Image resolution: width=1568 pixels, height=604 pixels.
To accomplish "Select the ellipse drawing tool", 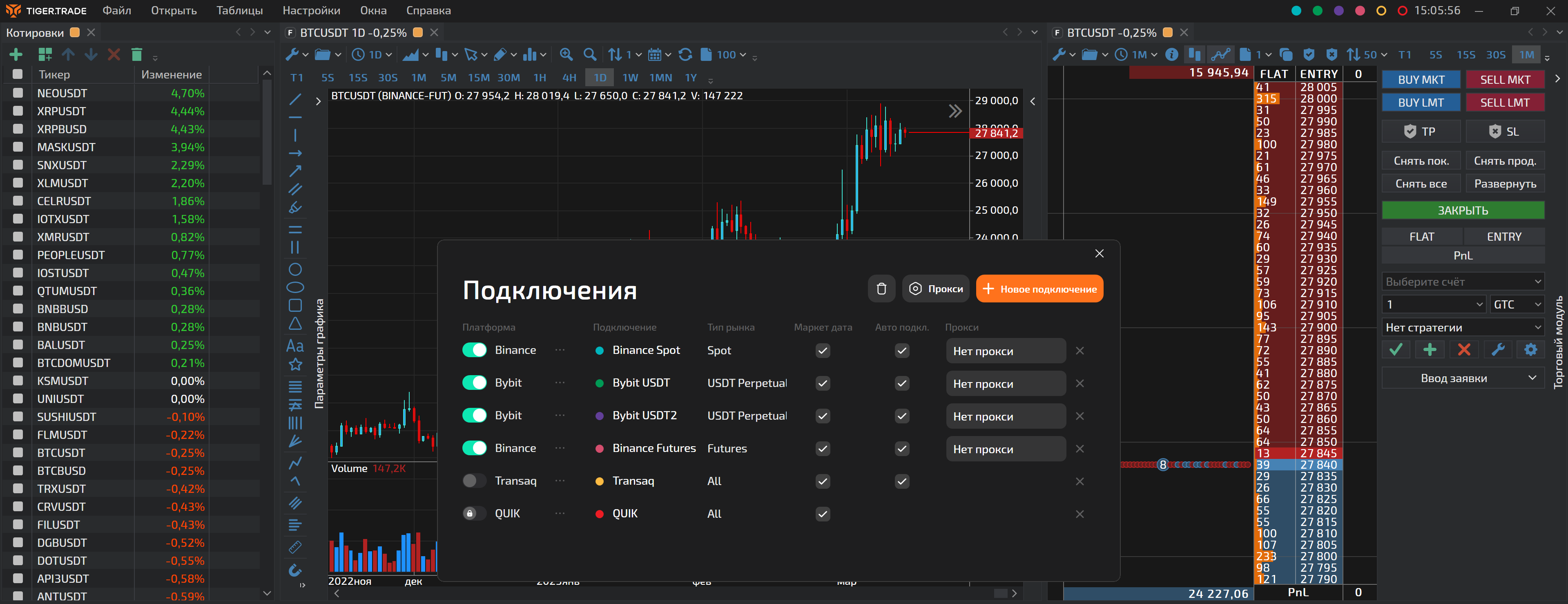I will (x=295, y=287).
